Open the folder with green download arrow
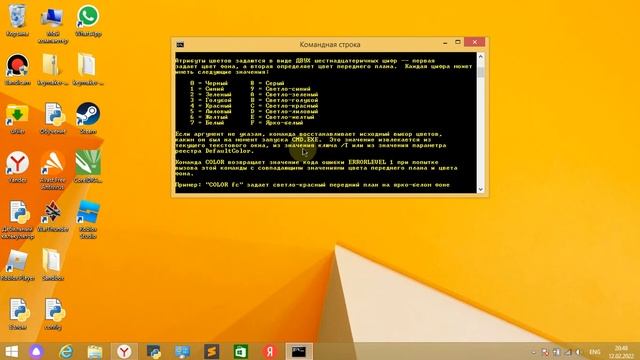This screenshot has width=640, height=360. (x=17, y=118)
